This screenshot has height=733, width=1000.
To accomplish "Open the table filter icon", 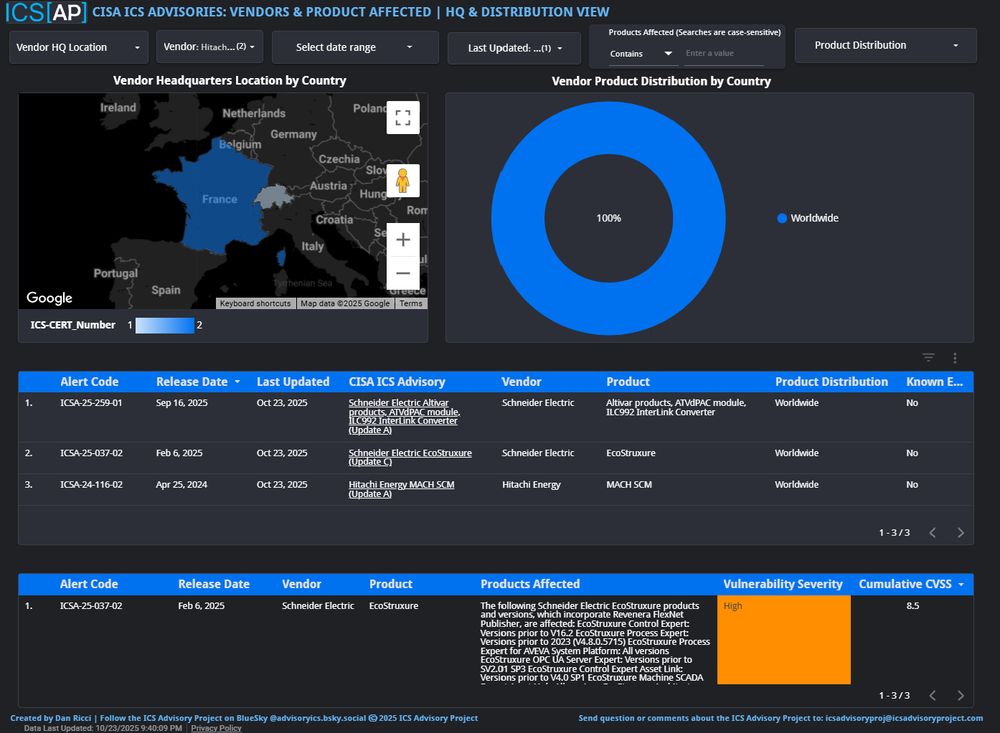I will tap(929, 358).
